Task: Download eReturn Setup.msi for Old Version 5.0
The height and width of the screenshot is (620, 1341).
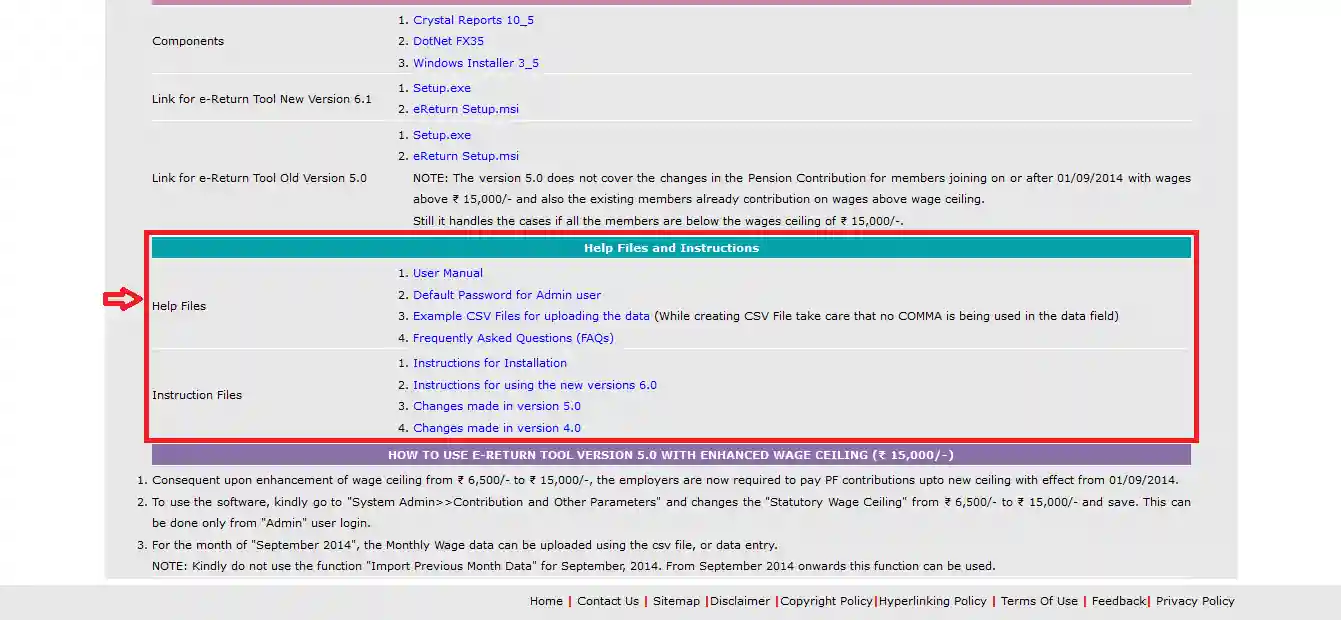Action: coord(465,156)
